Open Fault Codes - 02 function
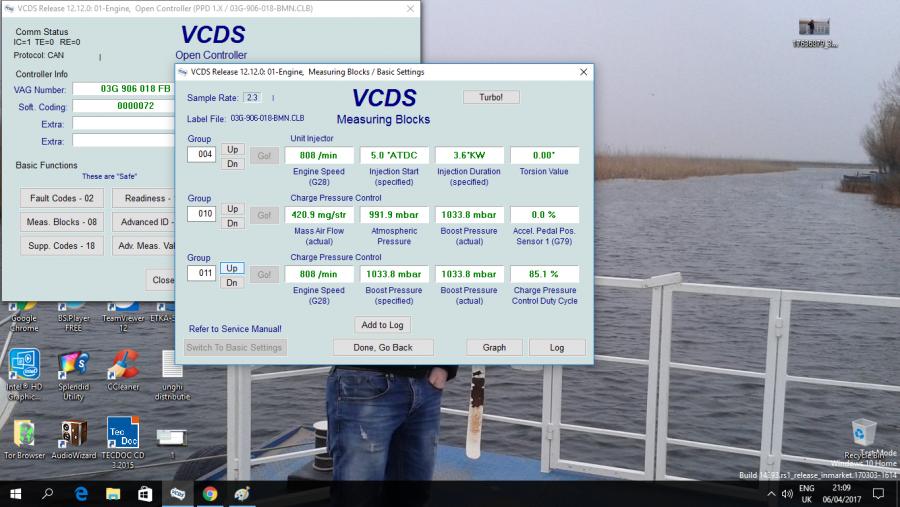The image size is (900, 507). coord(61,198)
